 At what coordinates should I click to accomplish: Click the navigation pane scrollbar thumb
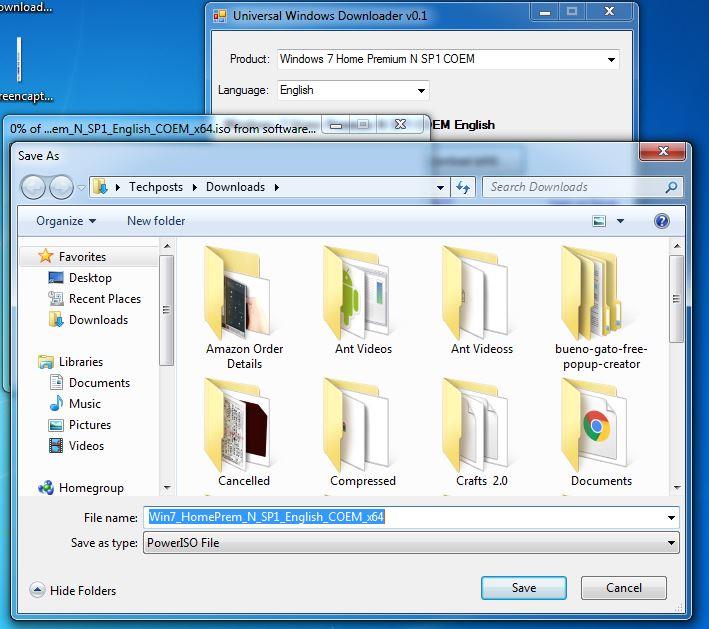[x=166, y=310]
